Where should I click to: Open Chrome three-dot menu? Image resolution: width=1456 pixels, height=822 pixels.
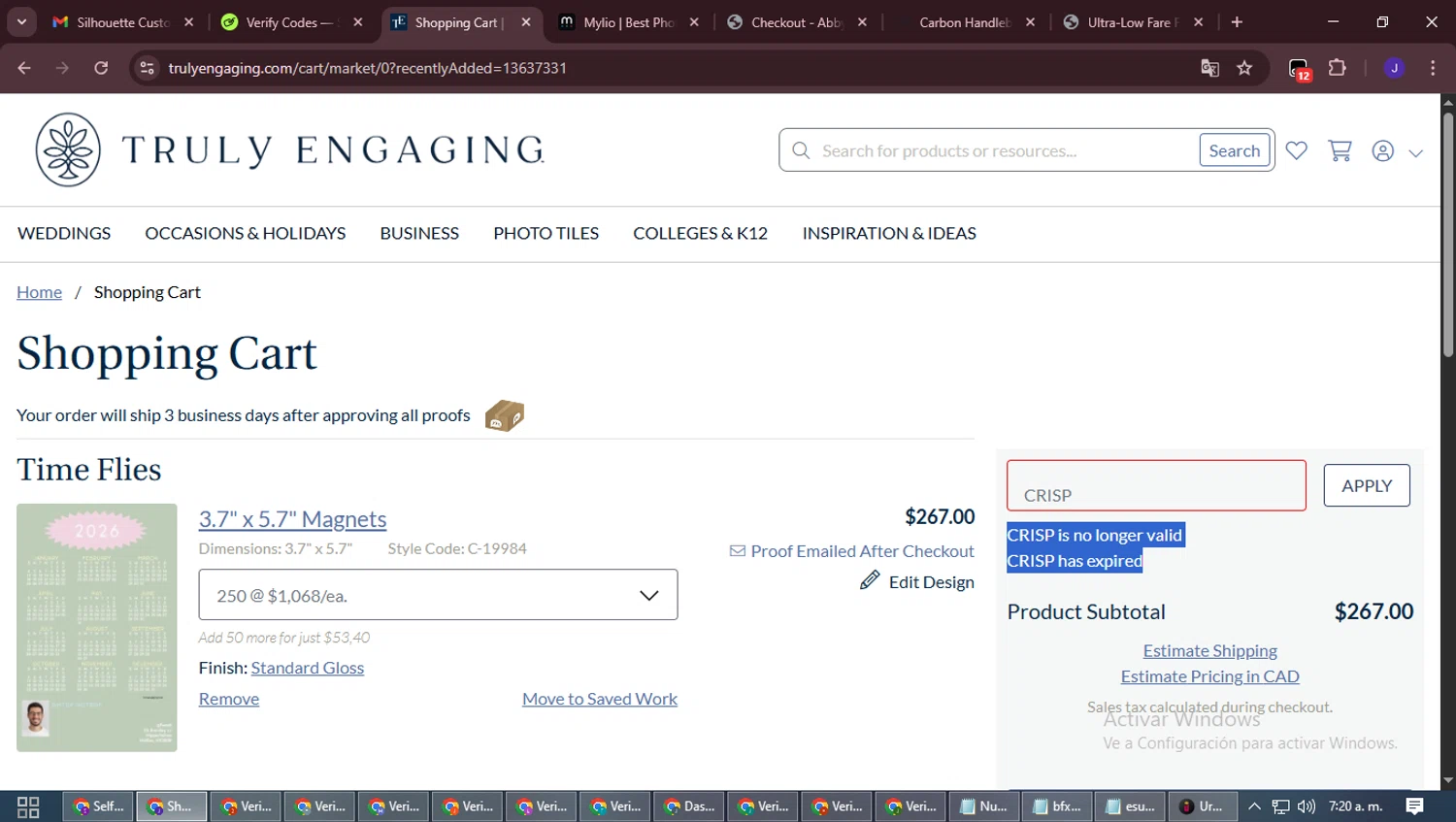[x=1433, y=68]
